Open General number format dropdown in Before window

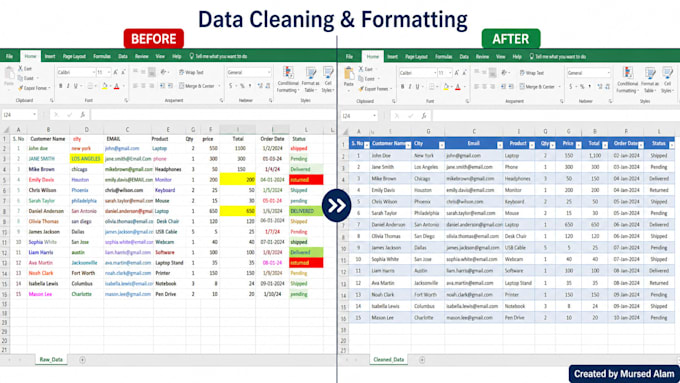(269, 72)
